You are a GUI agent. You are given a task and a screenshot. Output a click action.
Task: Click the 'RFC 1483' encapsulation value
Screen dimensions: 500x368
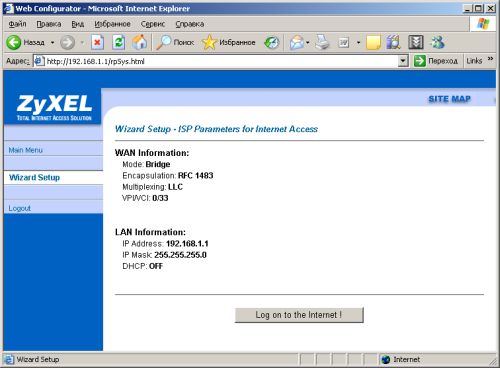[x=195, y=176]
